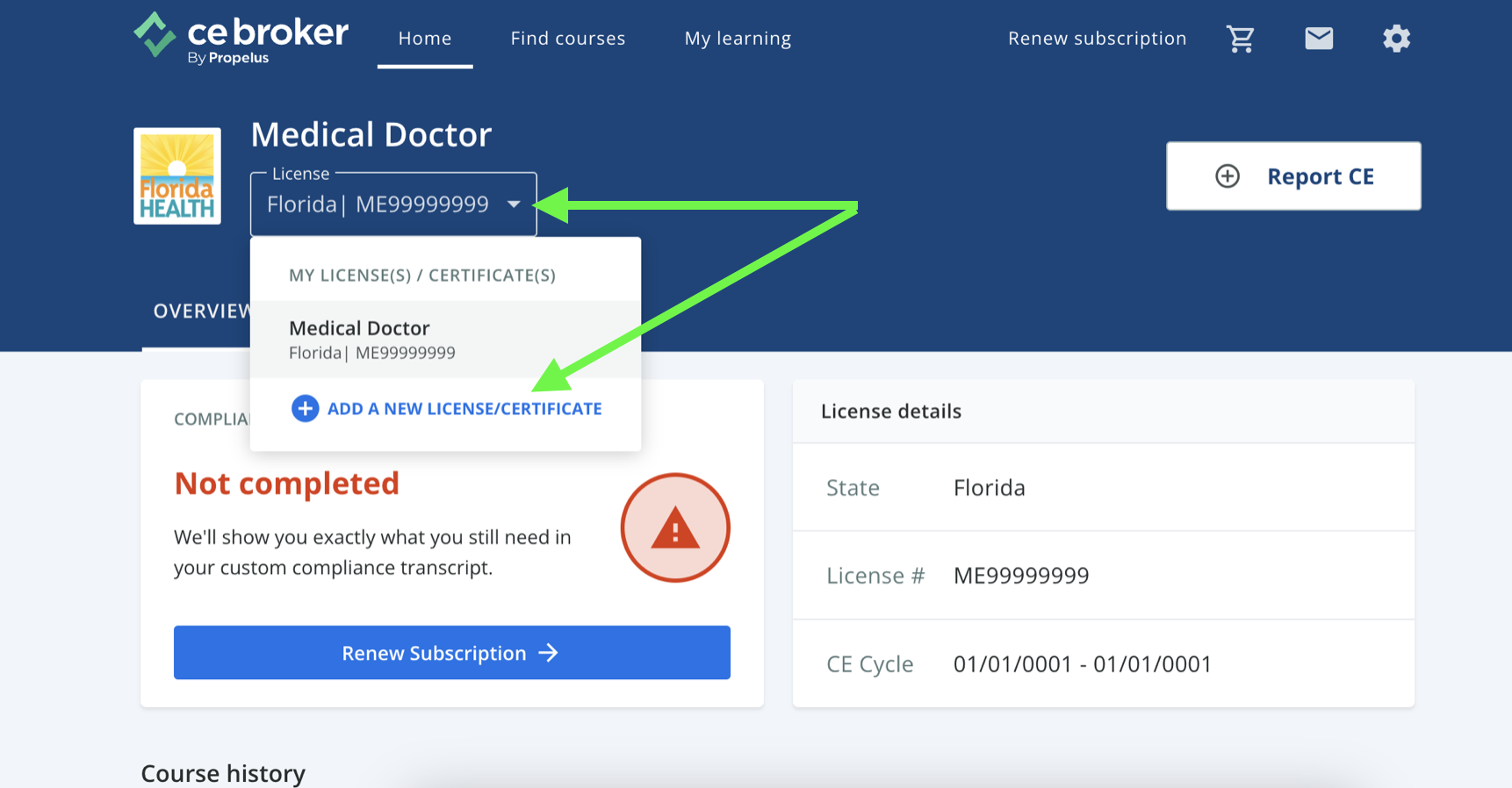Click the License # value ME99999999
The image size is (1512, 788).
1021,576
